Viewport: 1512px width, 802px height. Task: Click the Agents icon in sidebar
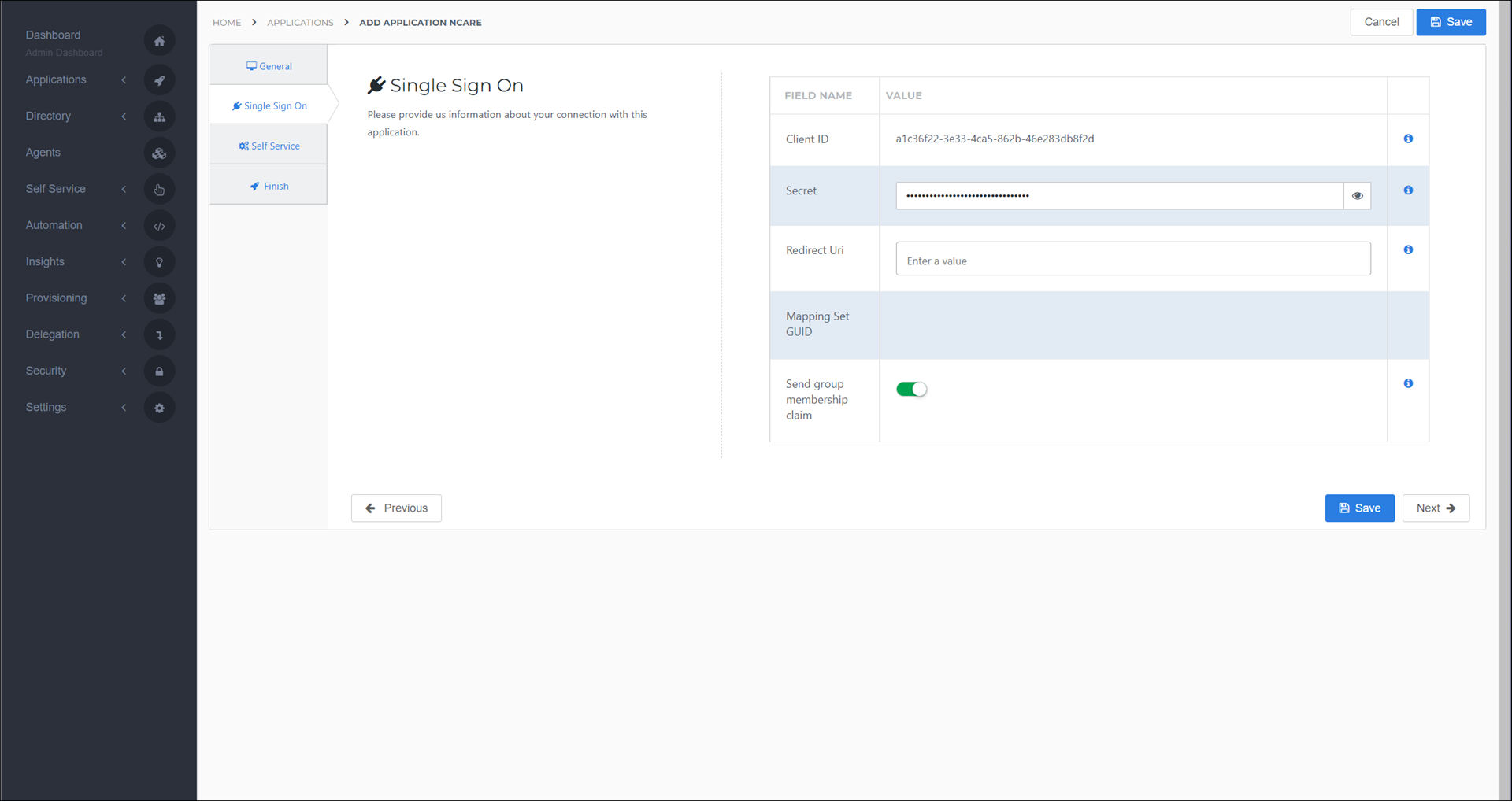coord(159,153)
